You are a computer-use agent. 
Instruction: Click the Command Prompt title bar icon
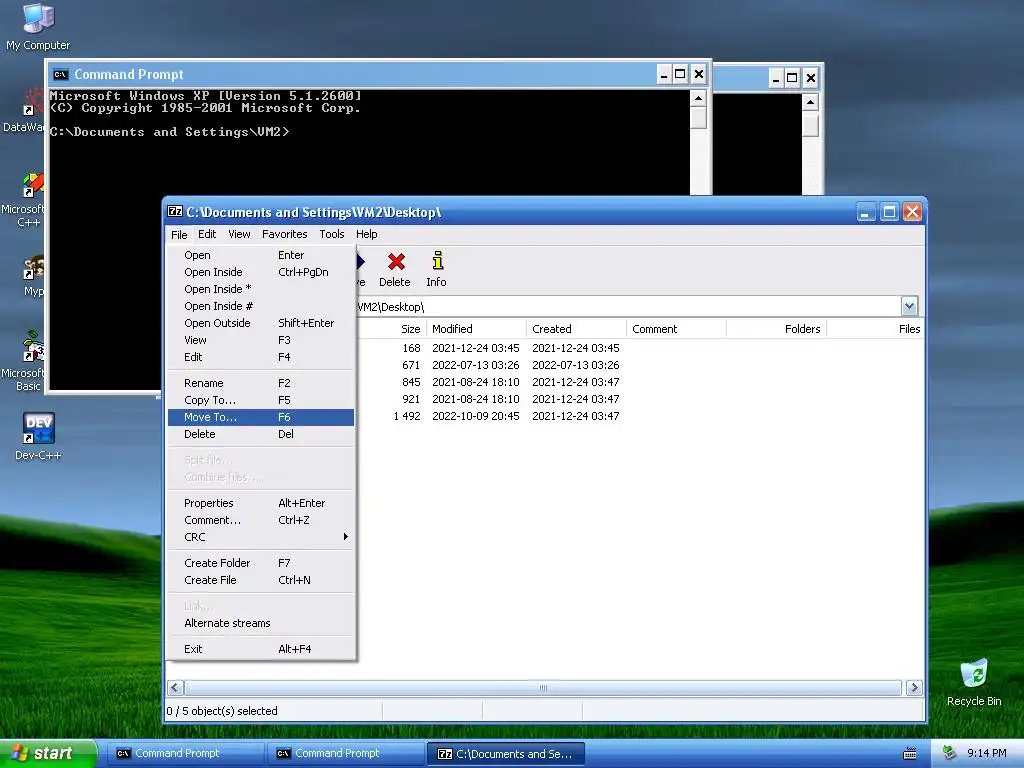point(60,74)
